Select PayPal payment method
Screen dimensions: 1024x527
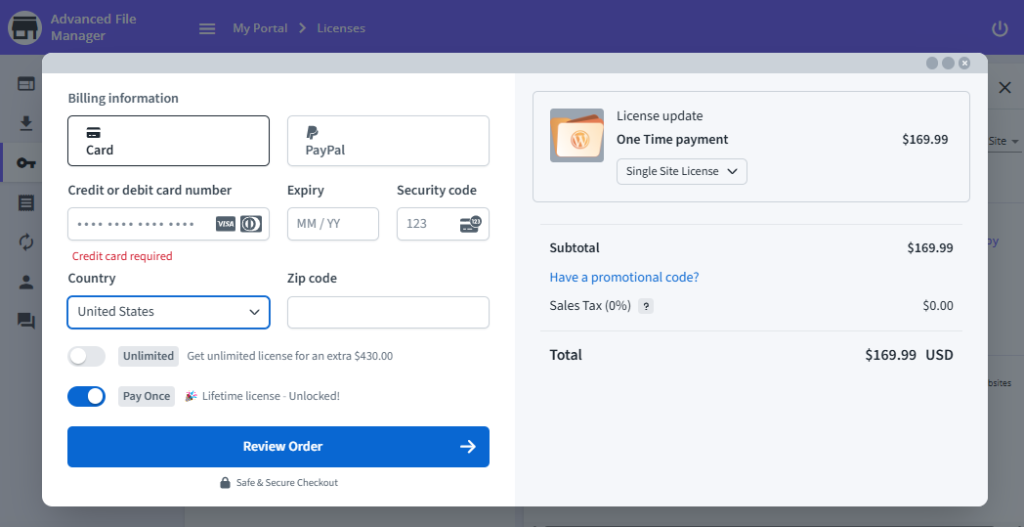389,141
